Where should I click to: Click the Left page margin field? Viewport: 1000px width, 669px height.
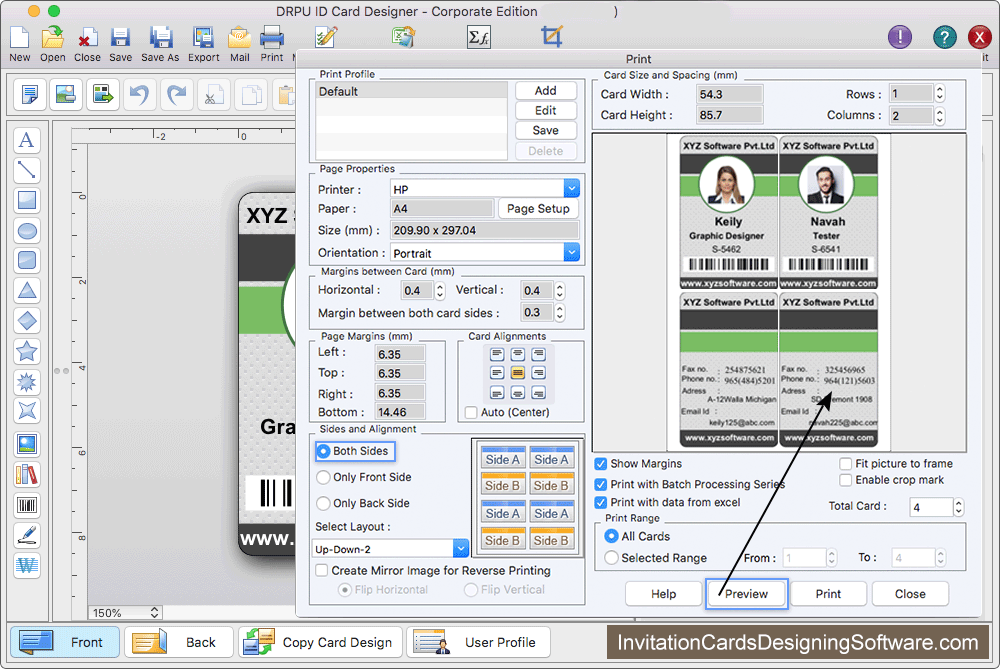(400, 354)
